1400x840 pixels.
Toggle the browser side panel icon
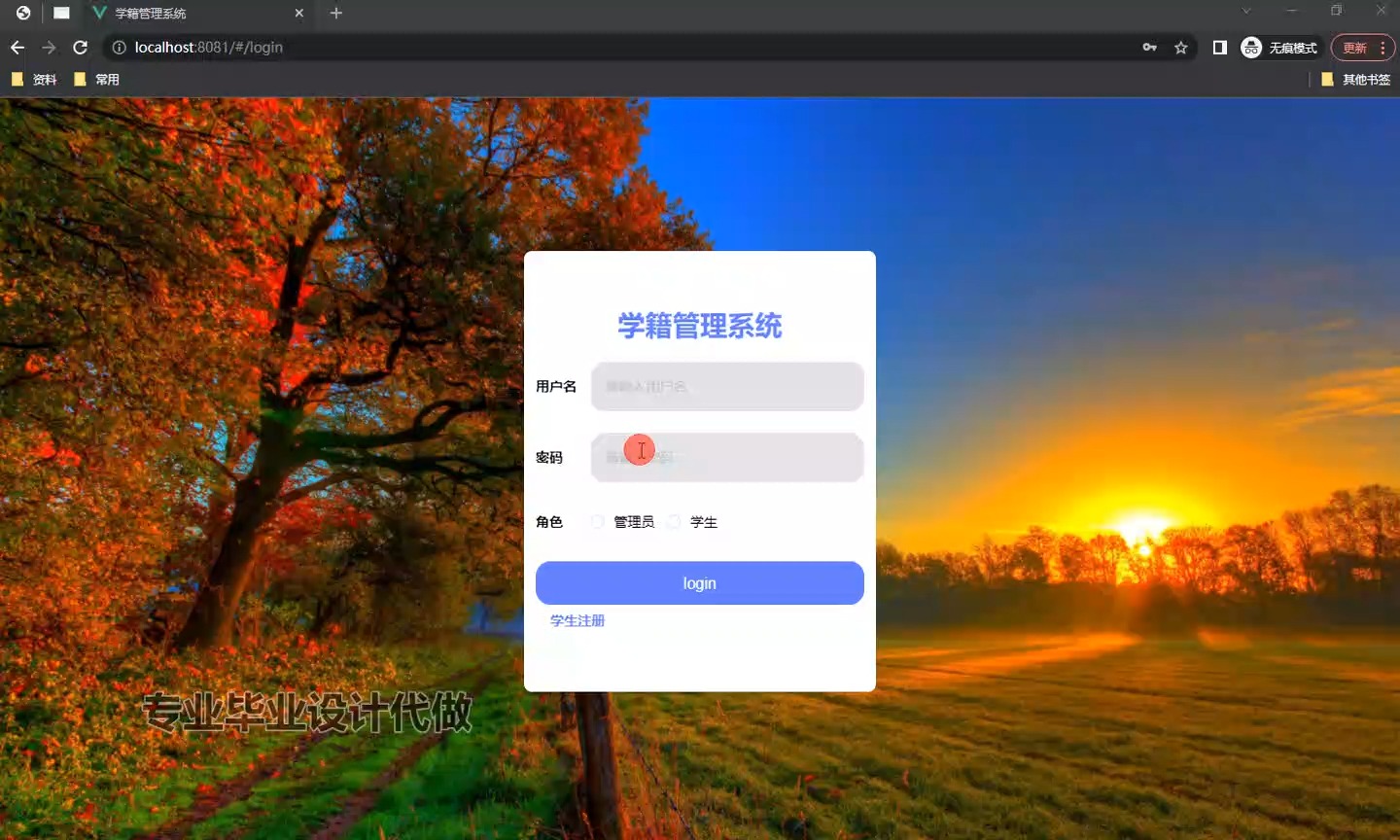1219,48
